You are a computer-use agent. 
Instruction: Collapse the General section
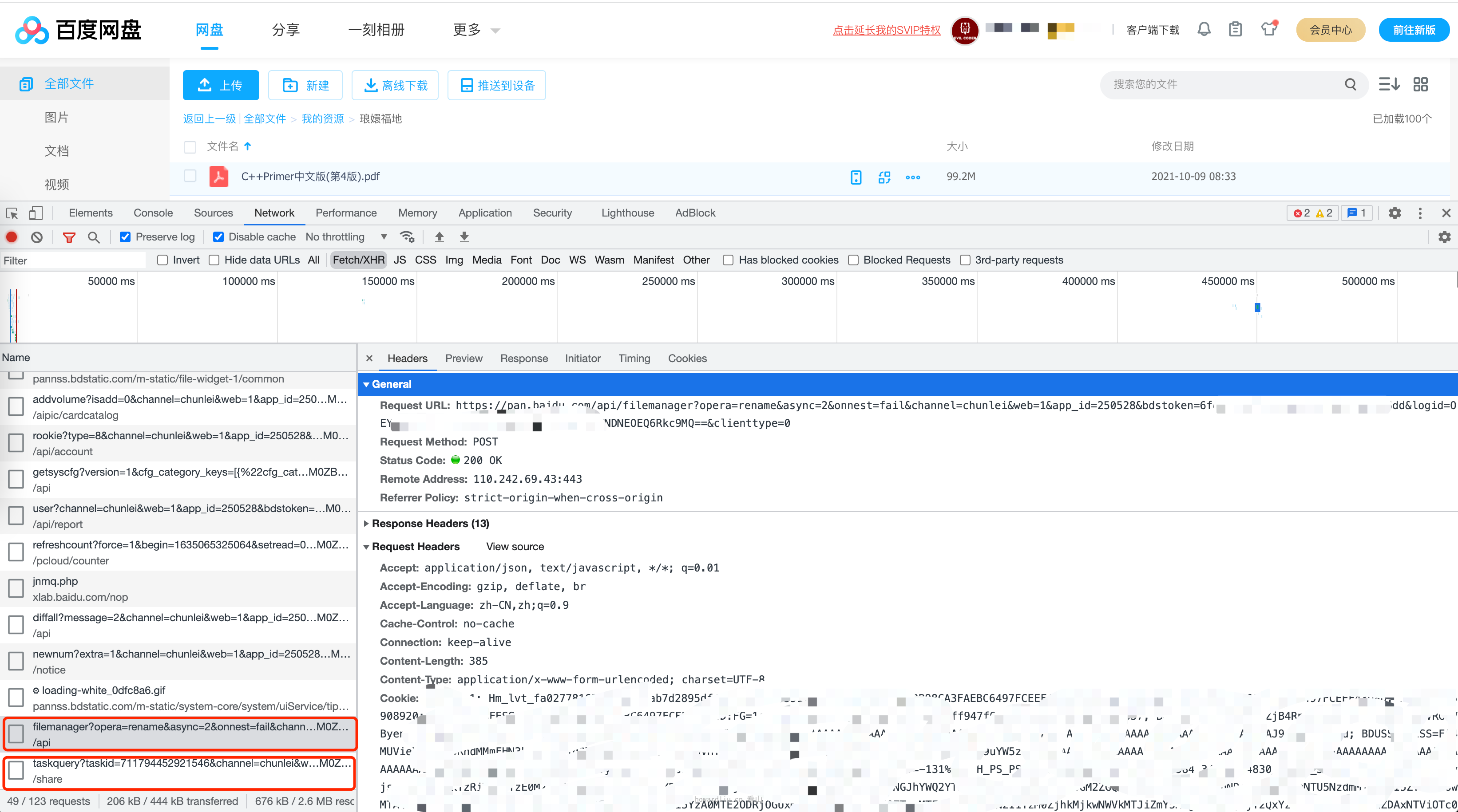click(x=392, y=384)
